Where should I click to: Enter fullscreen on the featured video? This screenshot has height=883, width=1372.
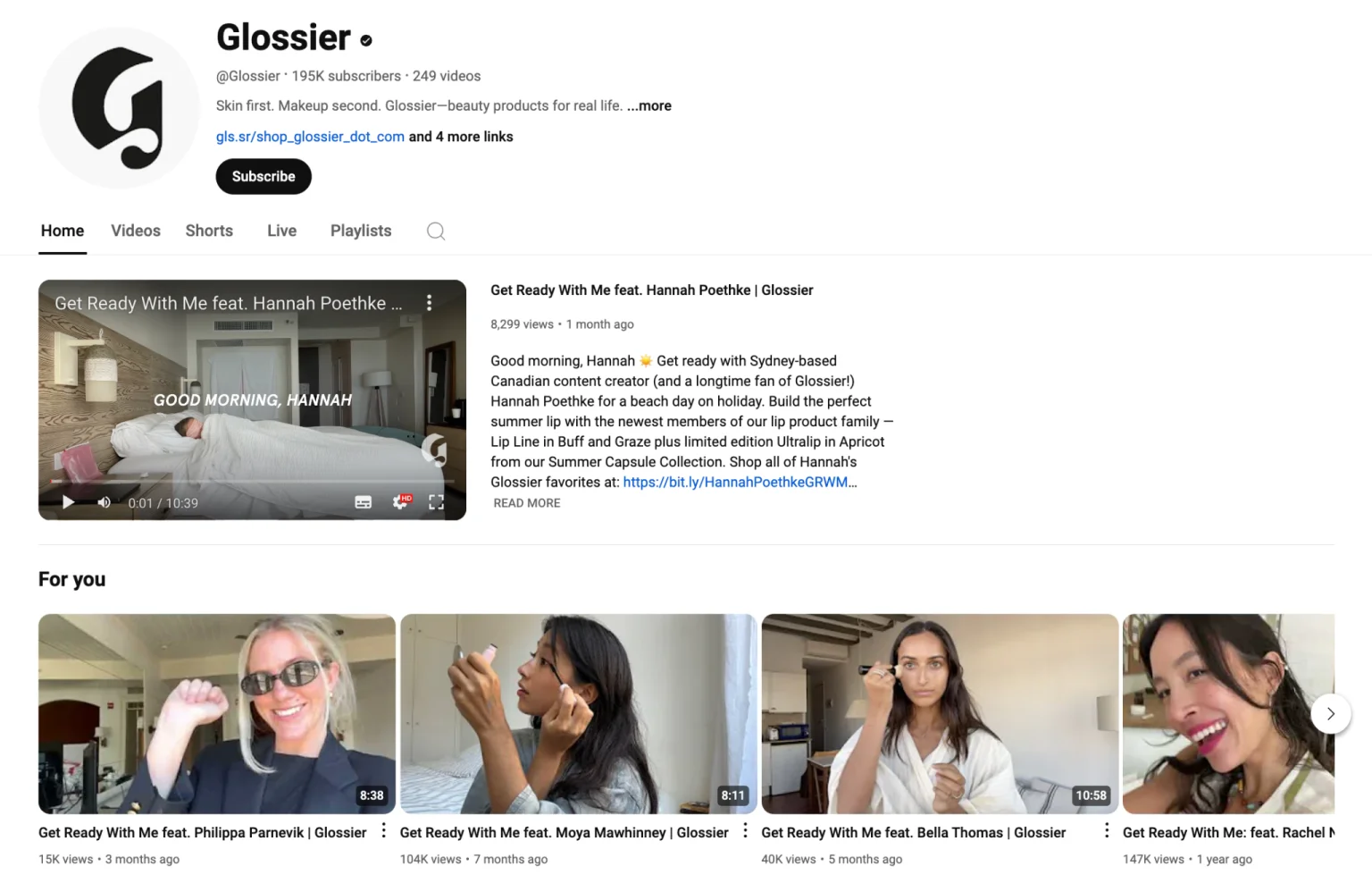pyautogui.click(x=436, y=502)
